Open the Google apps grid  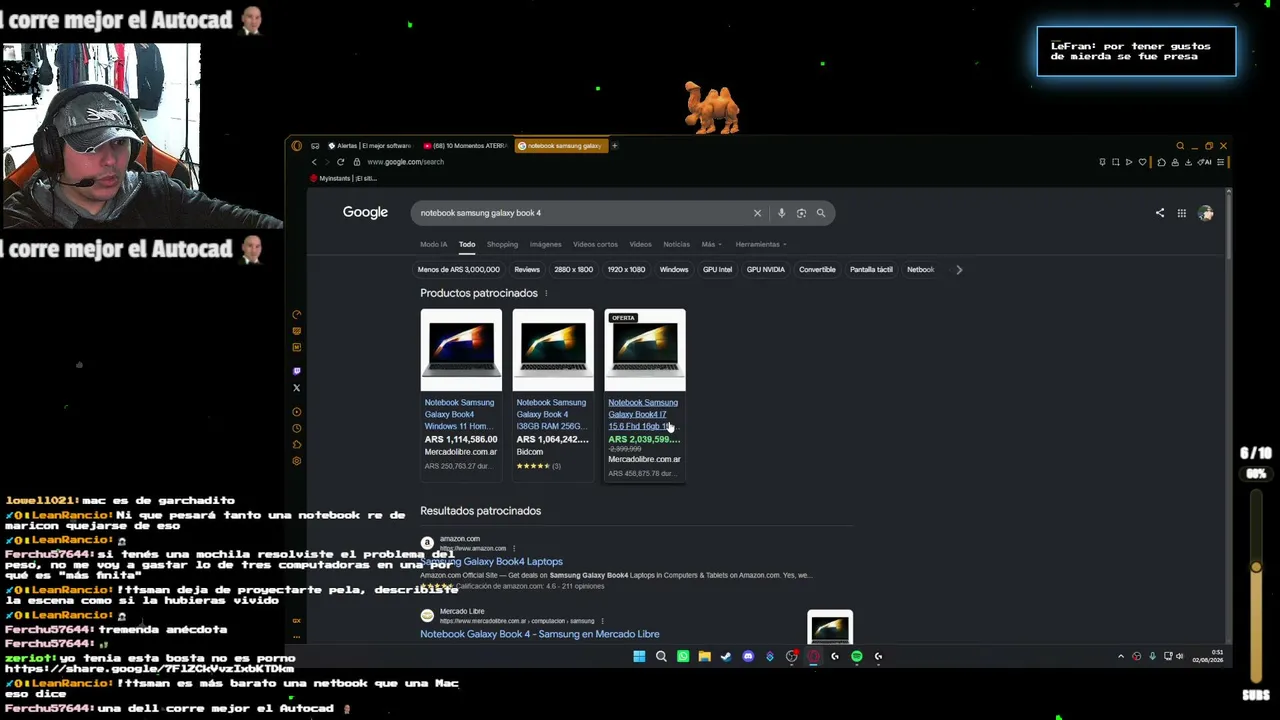point(1182,213)
